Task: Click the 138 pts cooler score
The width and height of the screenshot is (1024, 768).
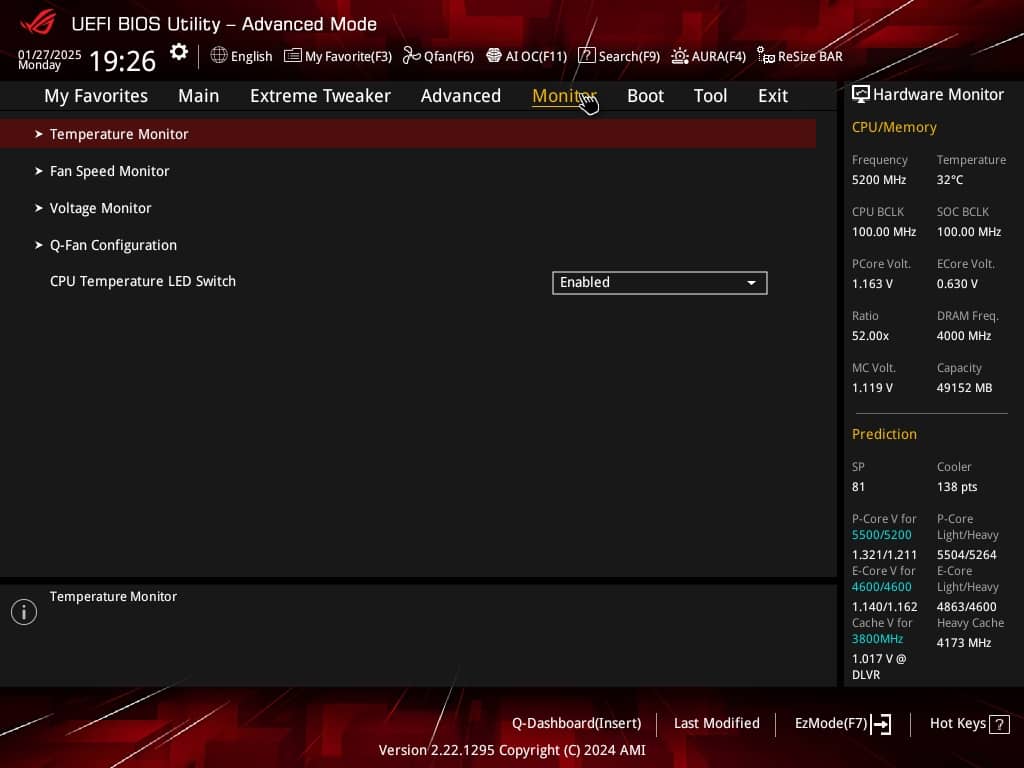Action: tap(957, 487)
